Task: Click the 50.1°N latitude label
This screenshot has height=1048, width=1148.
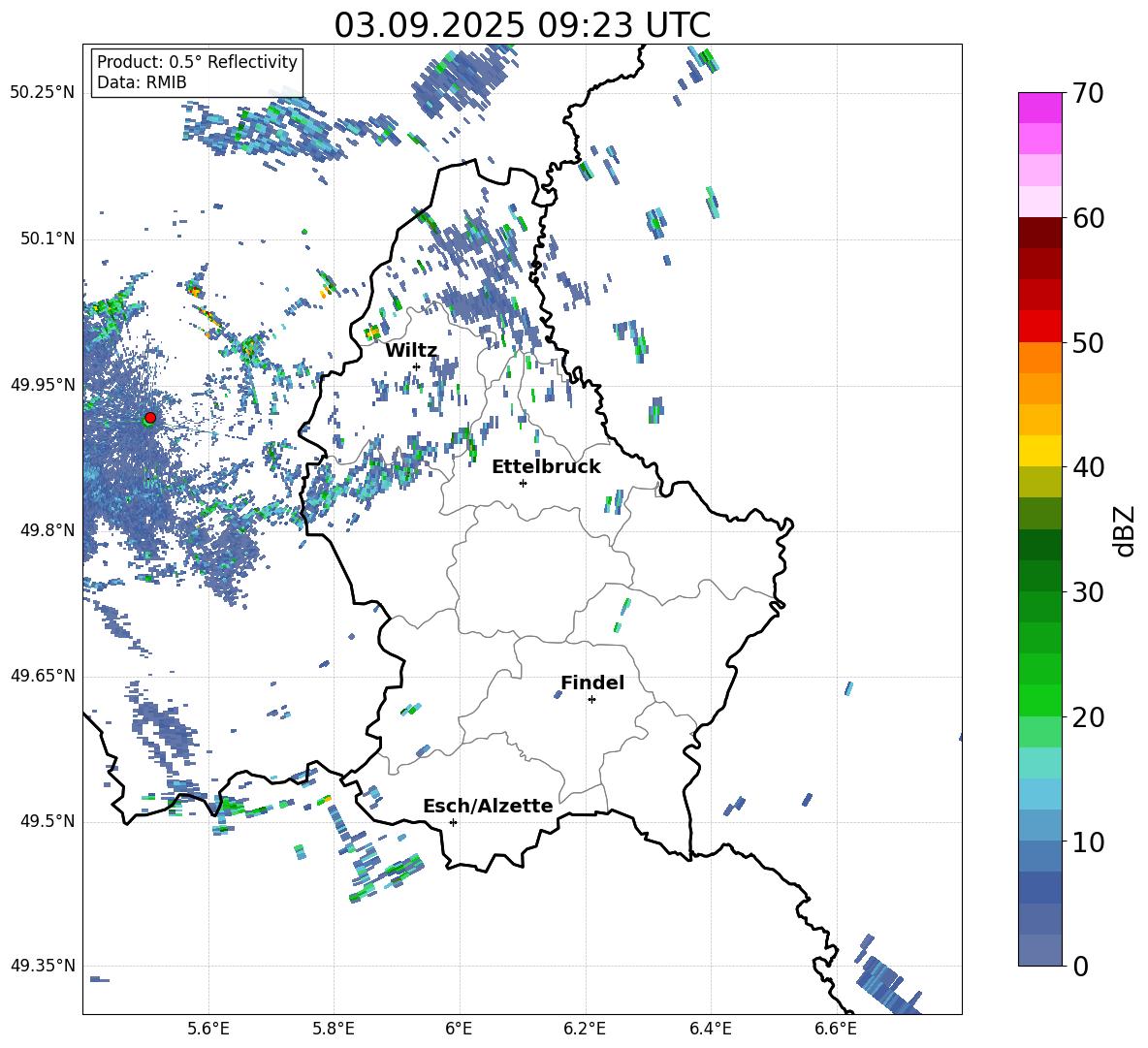Action: [x=47, y=239]
